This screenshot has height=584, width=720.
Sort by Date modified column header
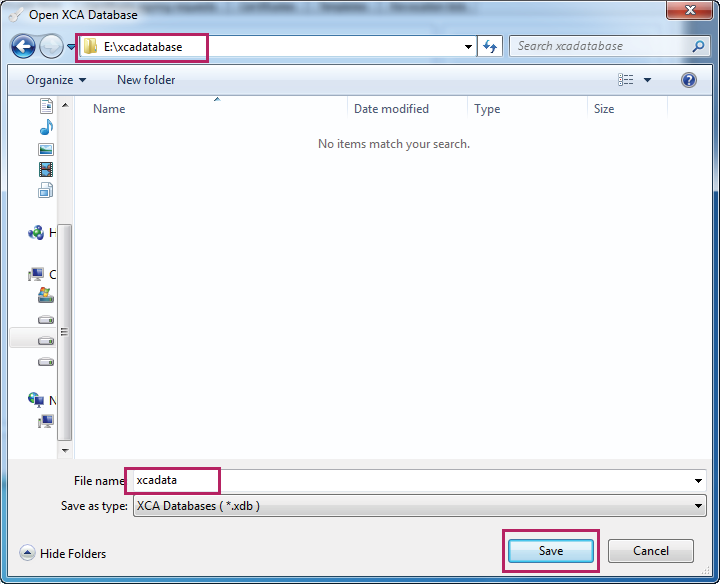point(391,109)
